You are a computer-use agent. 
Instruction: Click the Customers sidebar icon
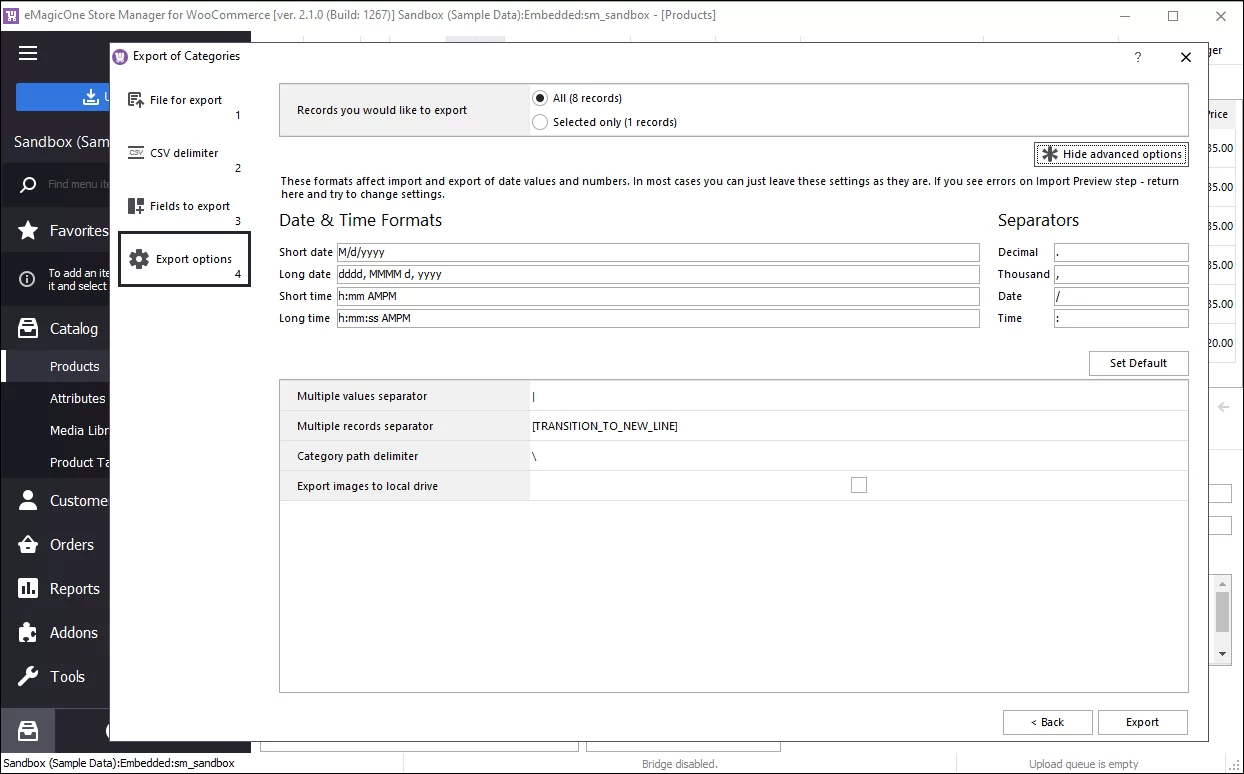click(27, 500)
